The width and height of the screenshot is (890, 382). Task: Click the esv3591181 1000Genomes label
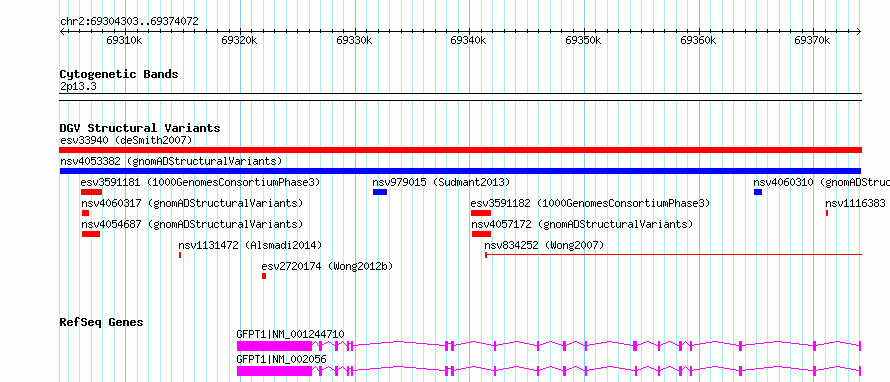tap(200, 182)
